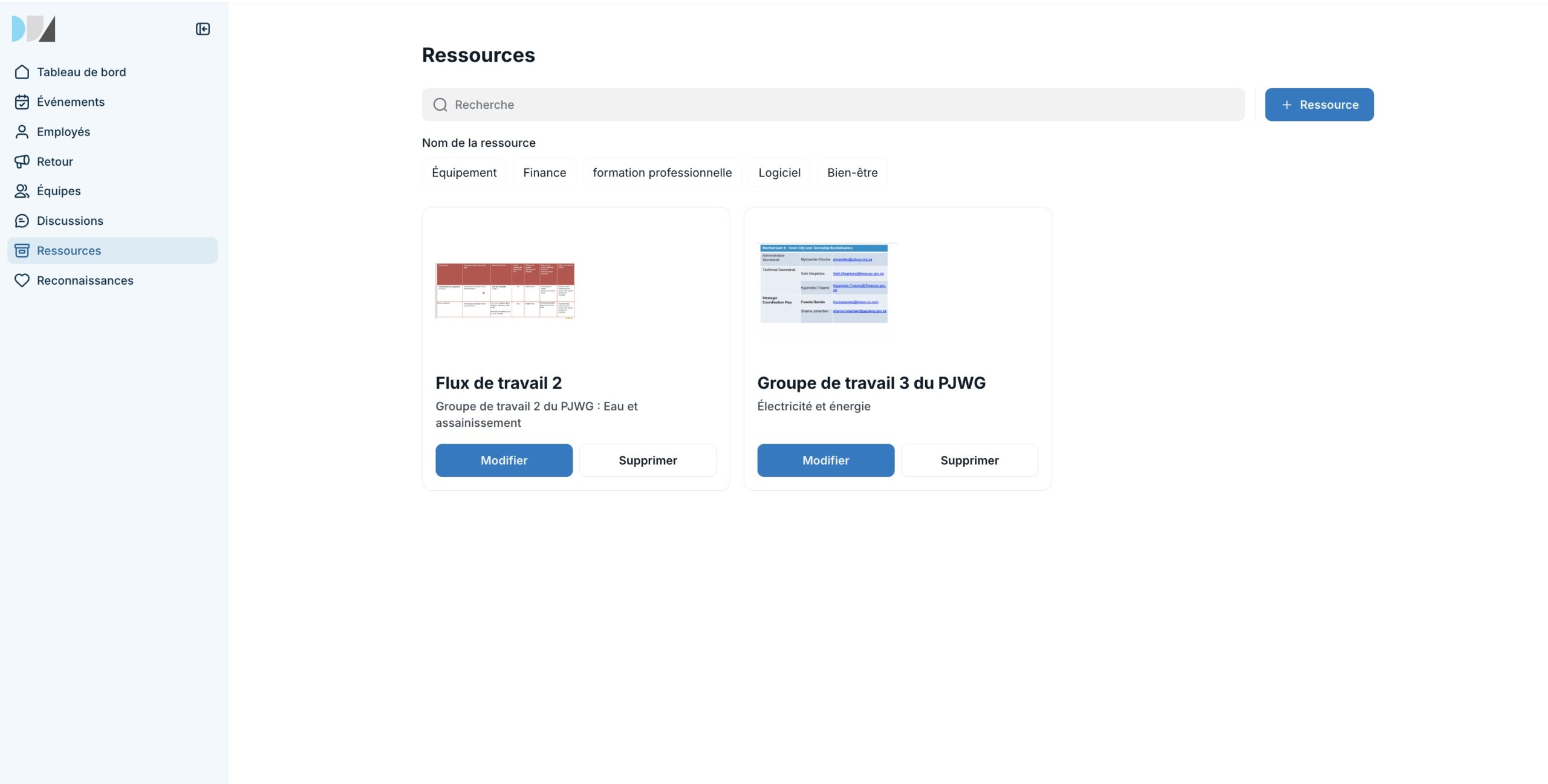Image resolution: width=1548 pixels, height=784 pixels.
Task: Toggle the formation professionnelle filter
Action: tap(662, 173)
